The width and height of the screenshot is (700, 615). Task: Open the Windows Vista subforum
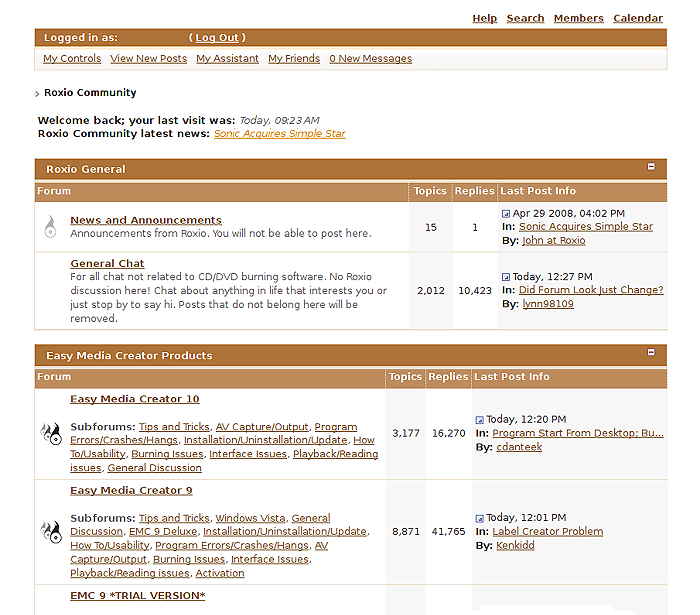(x=250, y=518)
